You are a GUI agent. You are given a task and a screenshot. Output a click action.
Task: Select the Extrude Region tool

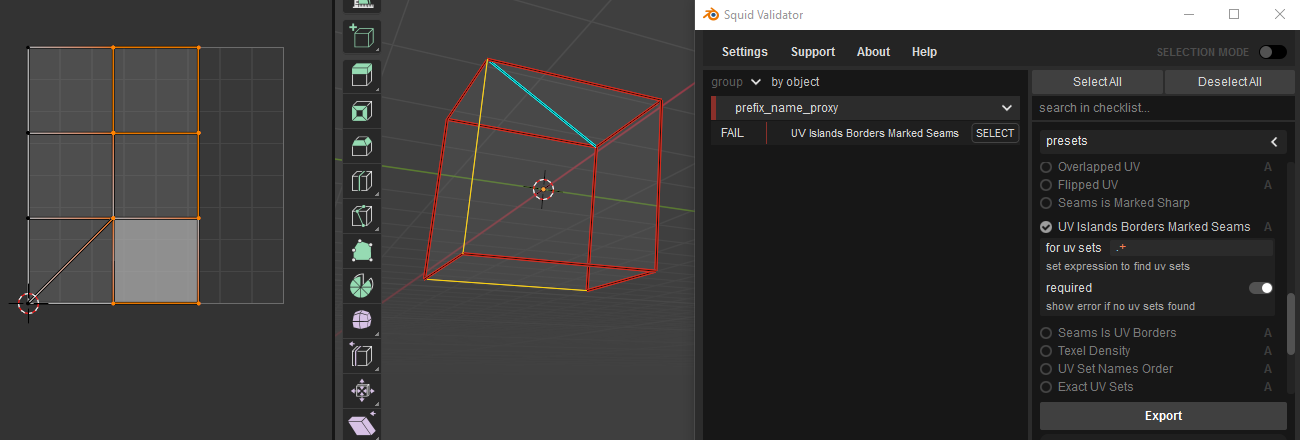[361, 76]
